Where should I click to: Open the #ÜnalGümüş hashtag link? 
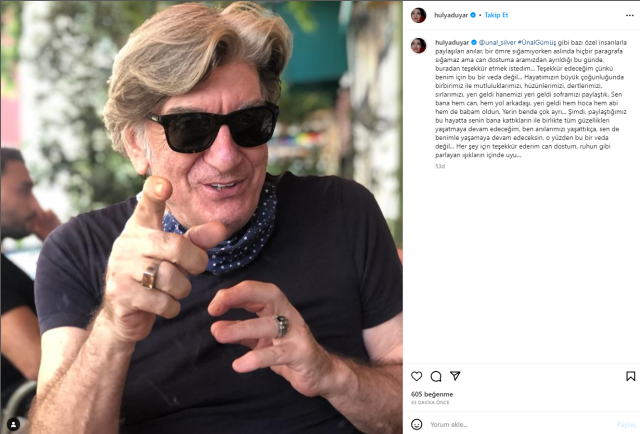point(537,42)
